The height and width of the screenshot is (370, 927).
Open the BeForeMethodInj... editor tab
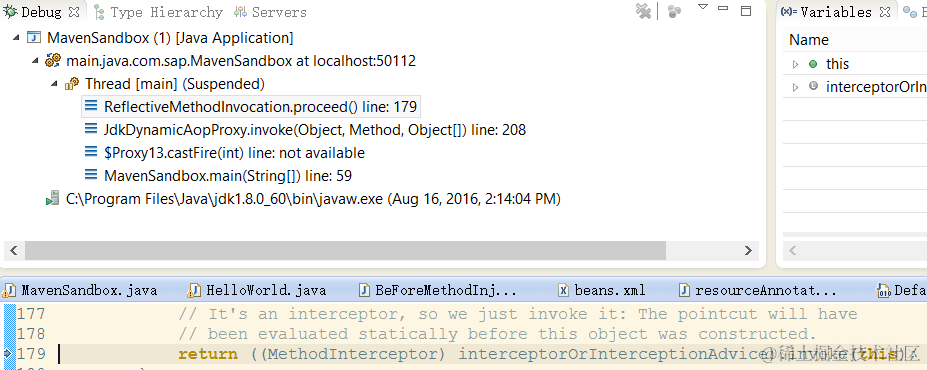coord(446,291)
